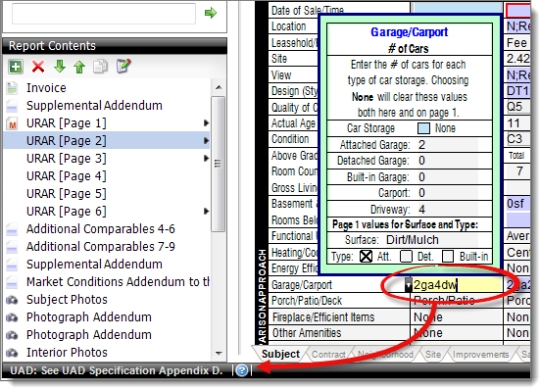Click the Subject Photos camera icon
Viewport: 540px width, 388px height.
pyautogui.click(x=12, y=300)
